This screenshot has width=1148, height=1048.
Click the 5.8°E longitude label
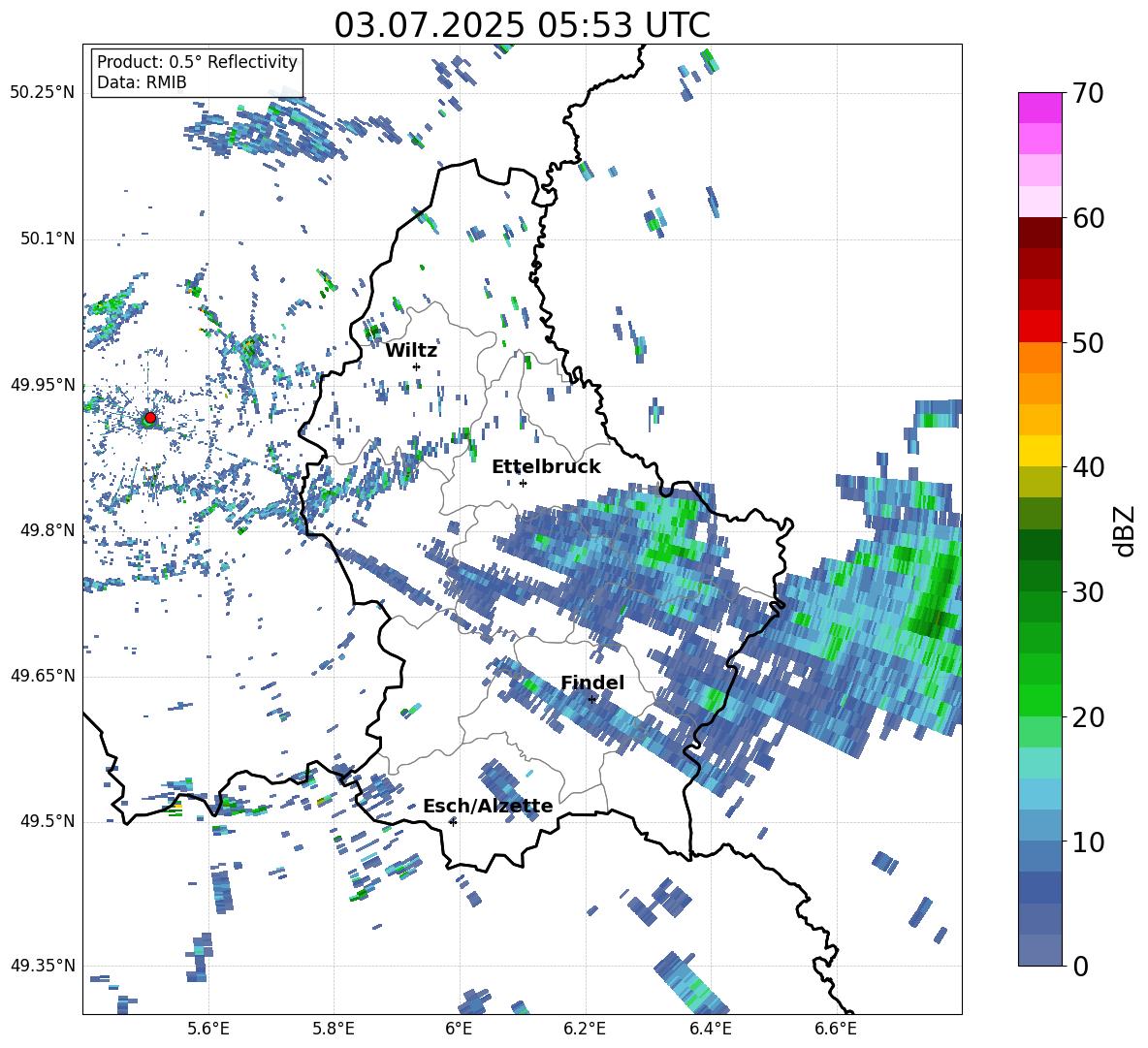point(334,1030)
